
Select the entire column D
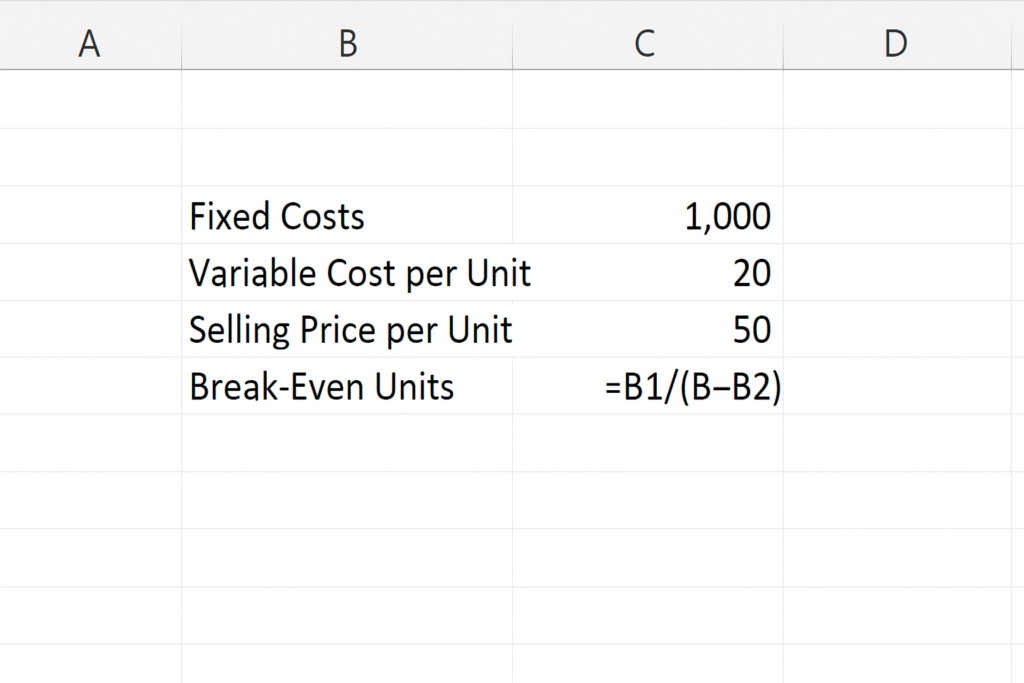896,44
